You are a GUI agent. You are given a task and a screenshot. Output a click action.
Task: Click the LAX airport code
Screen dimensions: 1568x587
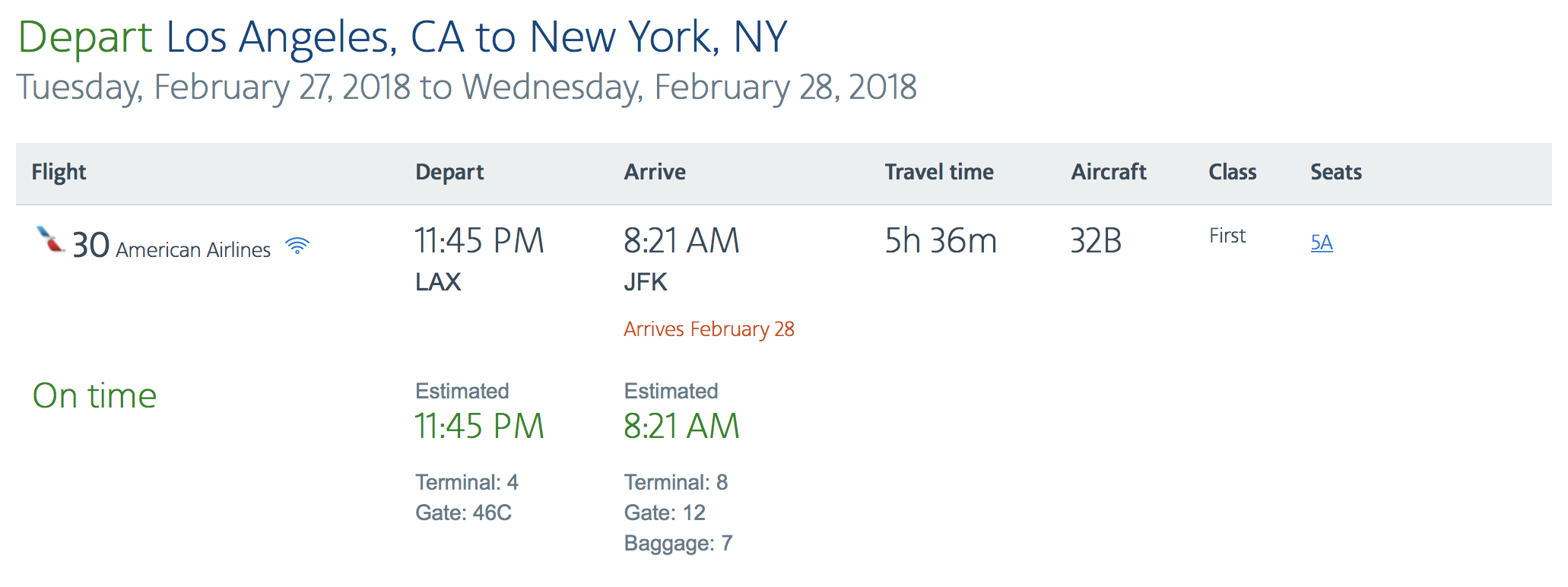438,282
